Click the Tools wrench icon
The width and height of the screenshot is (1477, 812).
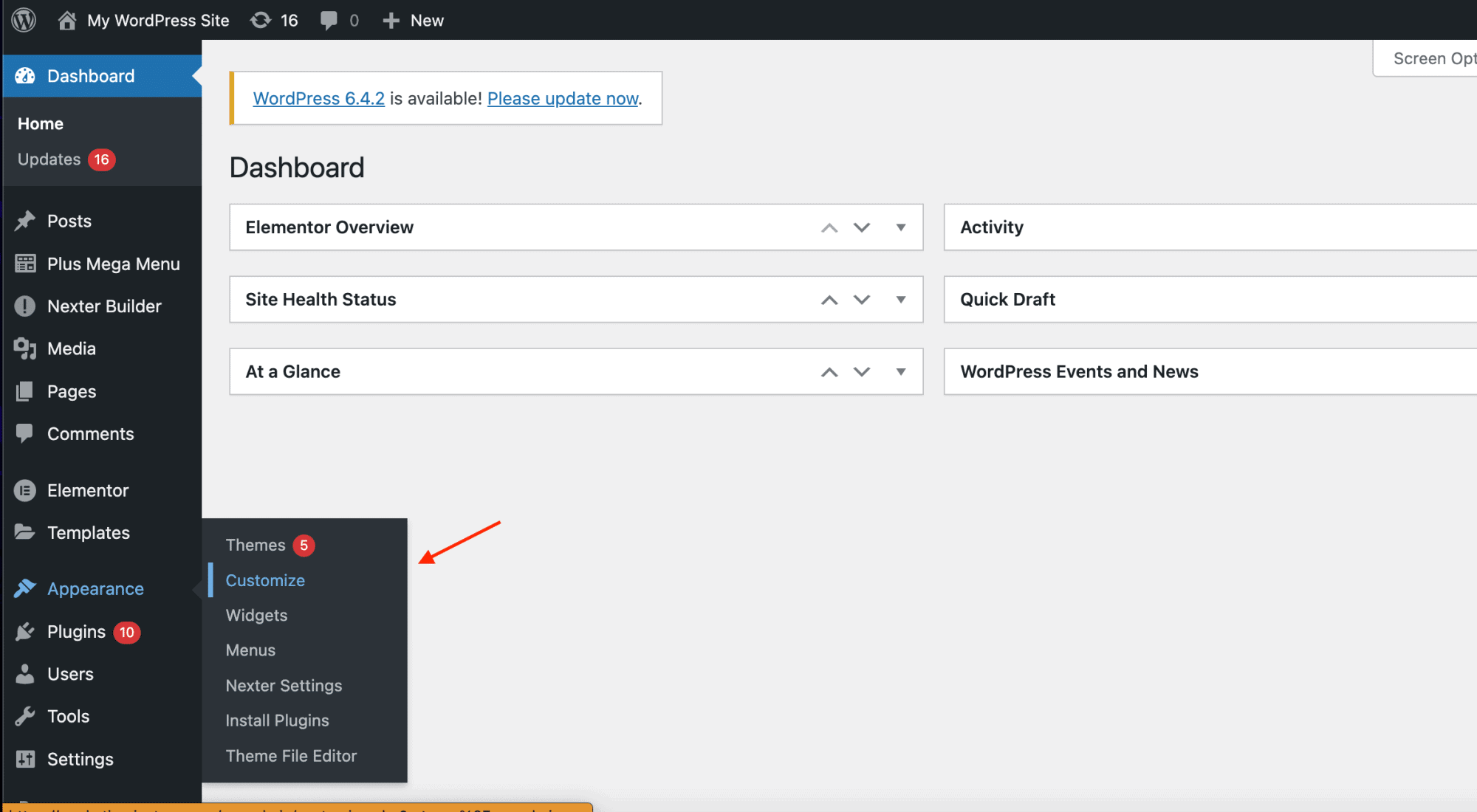[x=25, y=716]
